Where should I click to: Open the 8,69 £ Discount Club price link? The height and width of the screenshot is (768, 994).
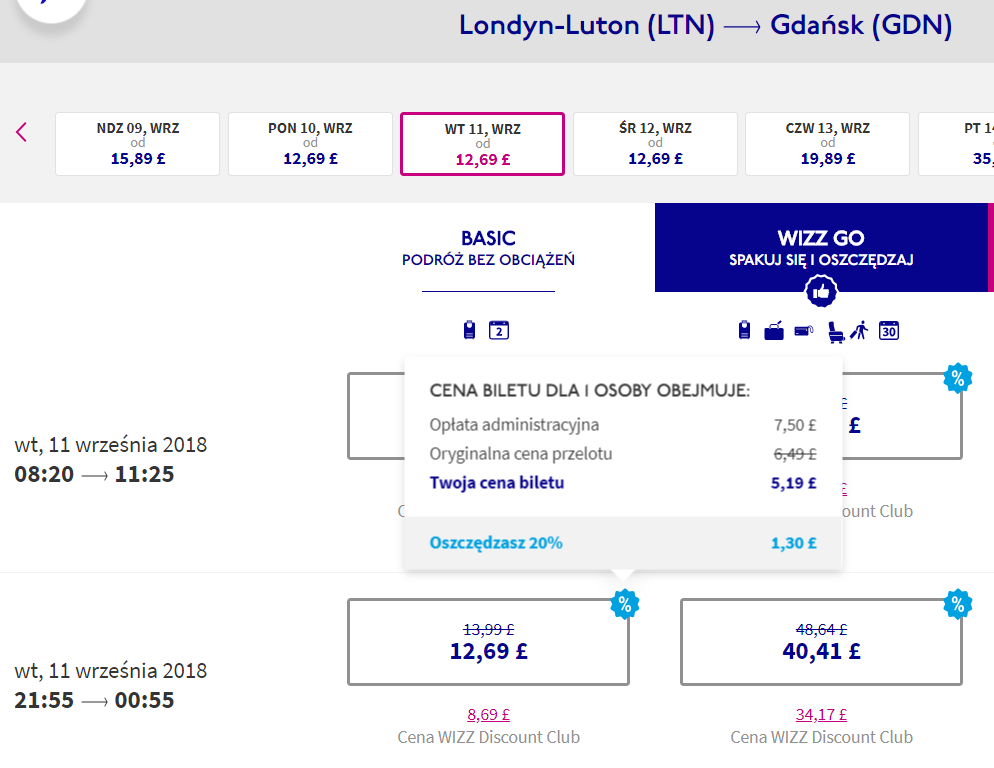pos(488,715)
